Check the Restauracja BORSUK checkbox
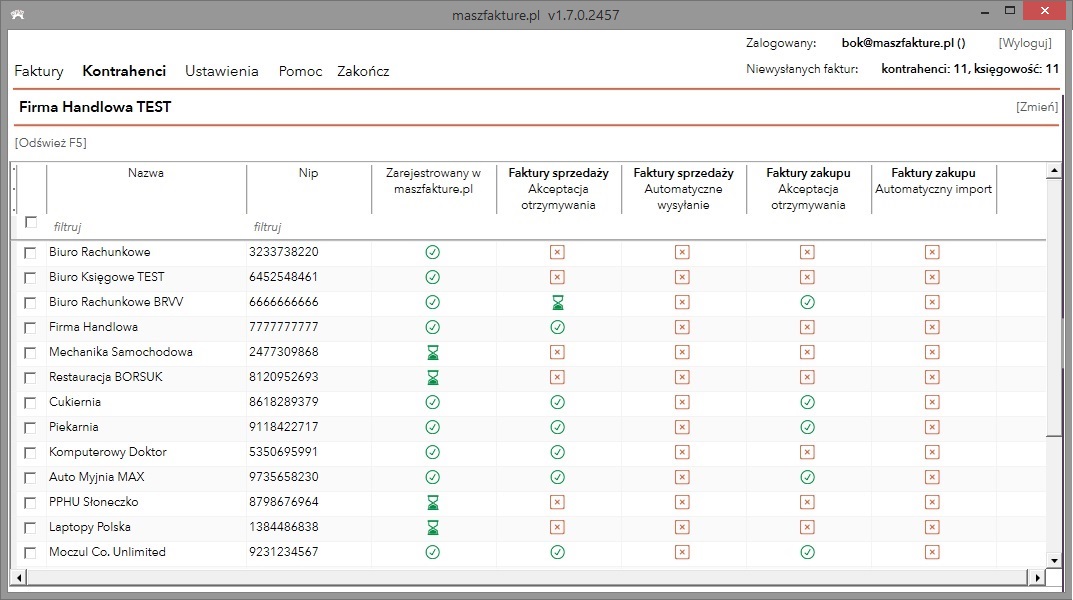The image size is (1073, 600). click(30, 378)
